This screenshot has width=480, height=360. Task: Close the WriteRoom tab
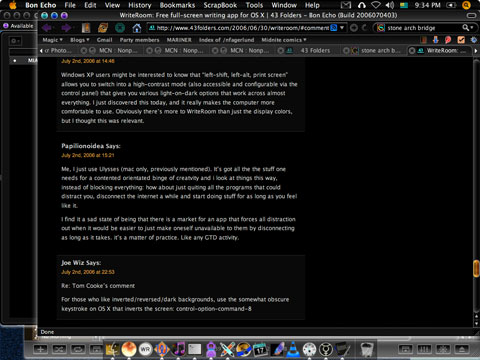pos(412,51)
